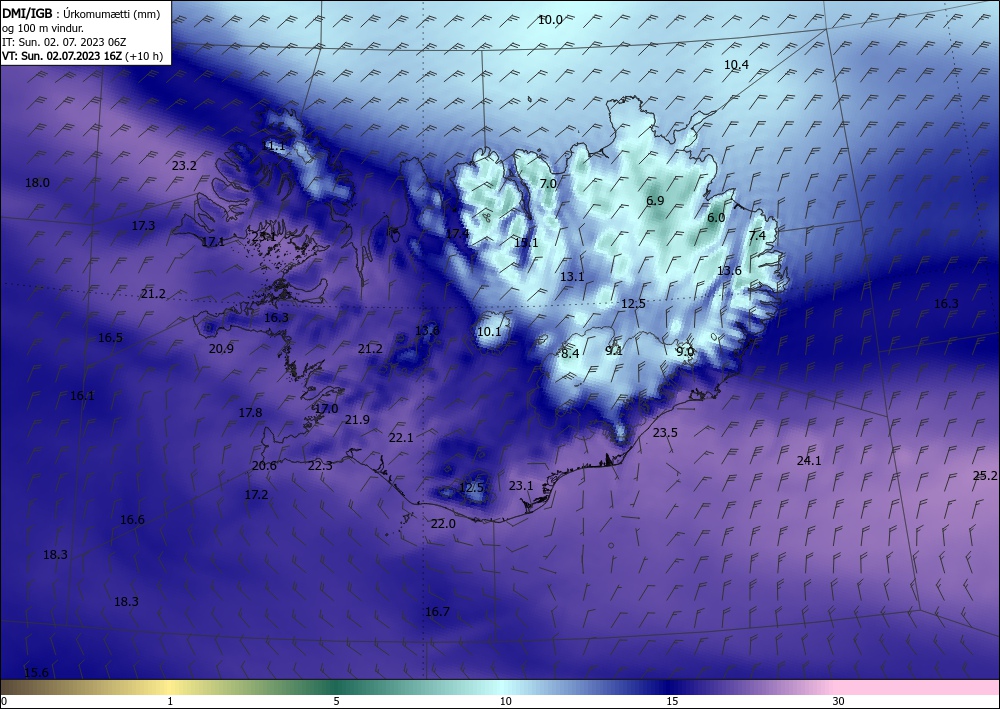Click the 11.1 value over the Westfjords
The width and height of the screenshot is (1000, 709).
pos(274,146)
